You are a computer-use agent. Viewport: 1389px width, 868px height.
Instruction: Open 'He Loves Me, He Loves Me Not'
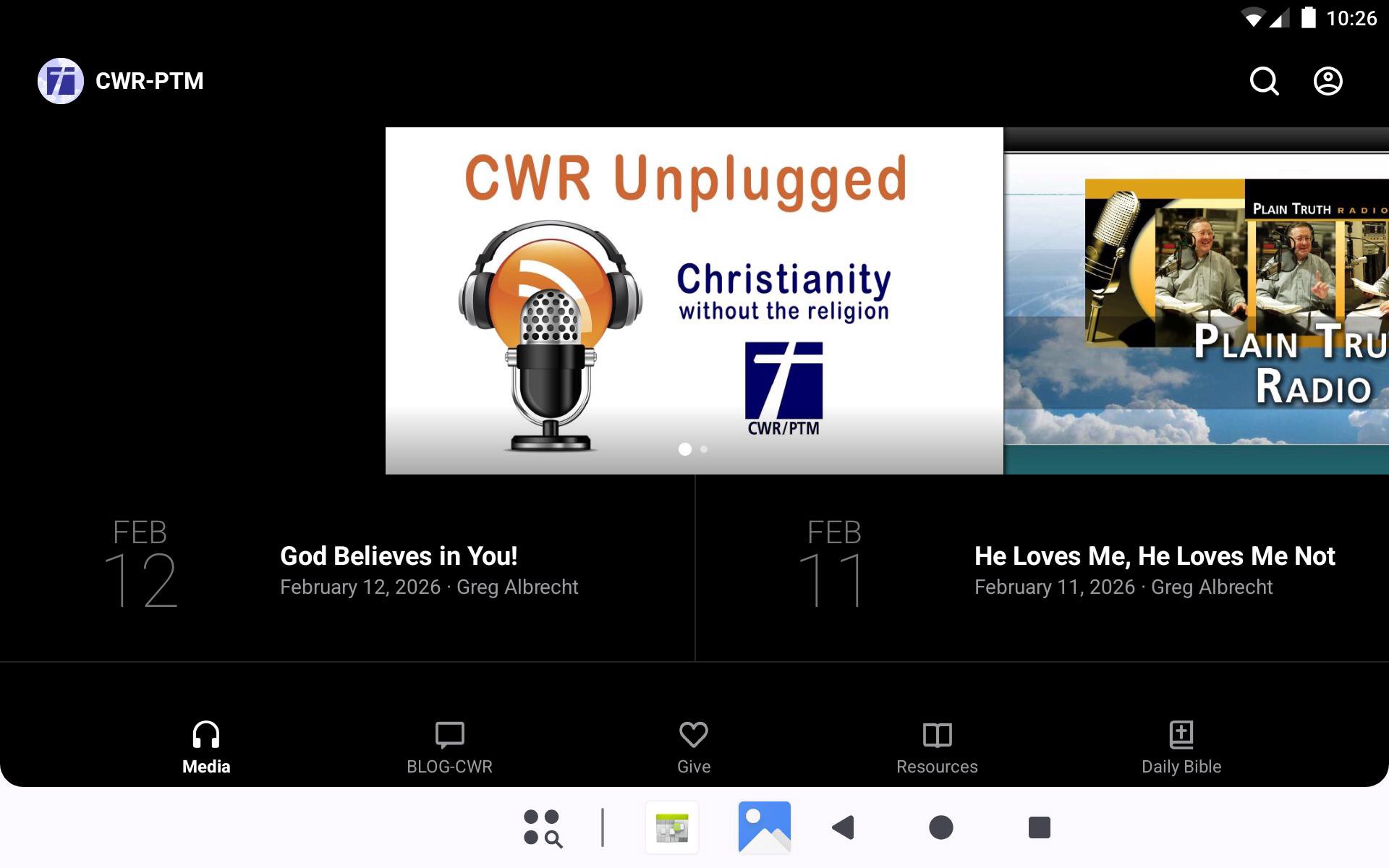coord(1154,556)
